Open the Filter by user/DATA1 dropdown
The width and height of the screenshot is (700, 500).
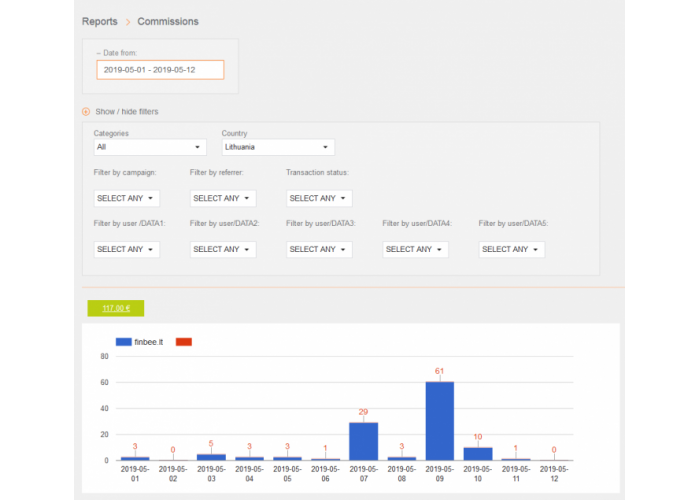click(127, 249)
